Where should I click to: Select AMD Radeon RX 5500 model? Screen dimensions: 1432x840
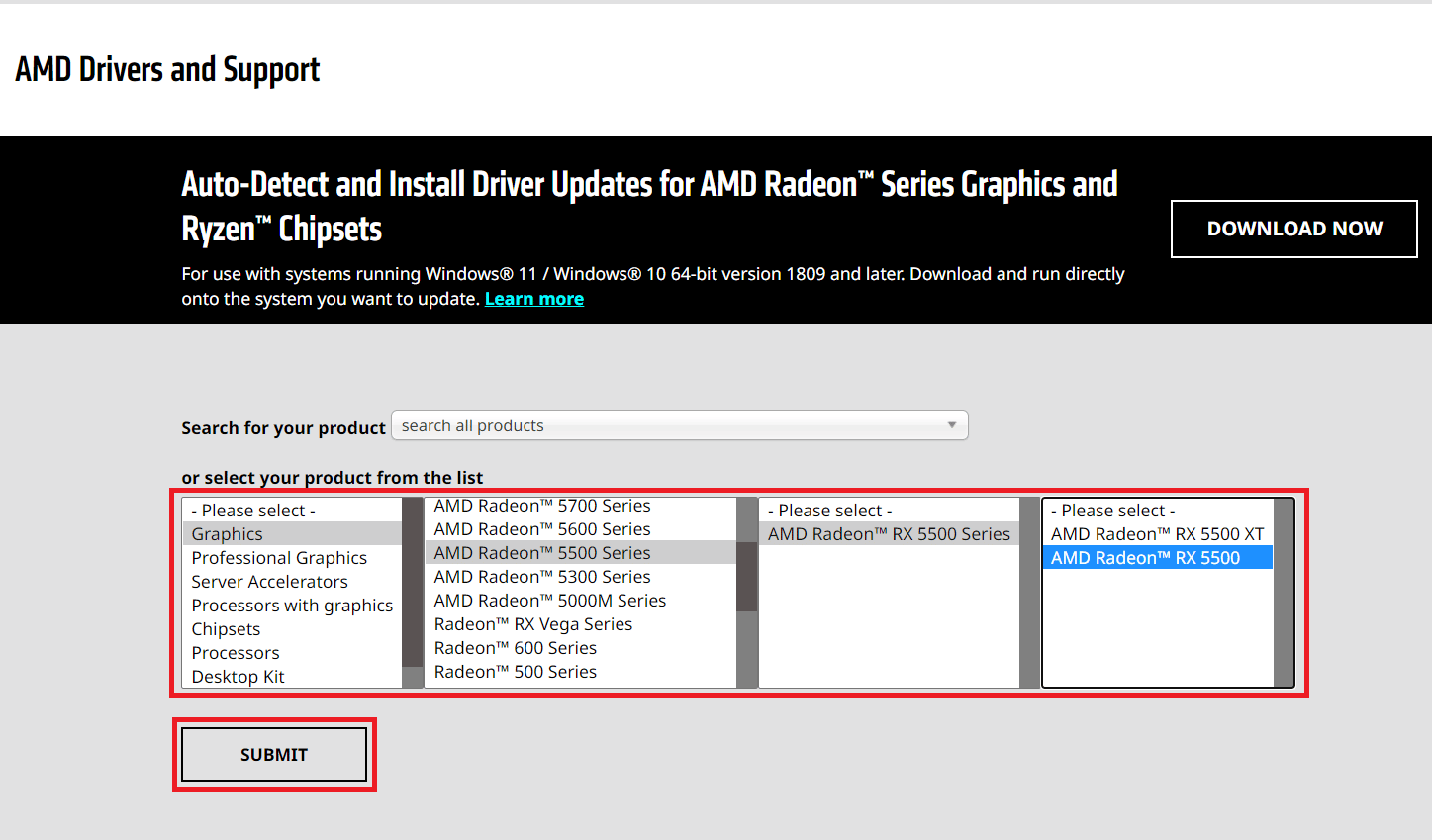tap(1158, 558)
